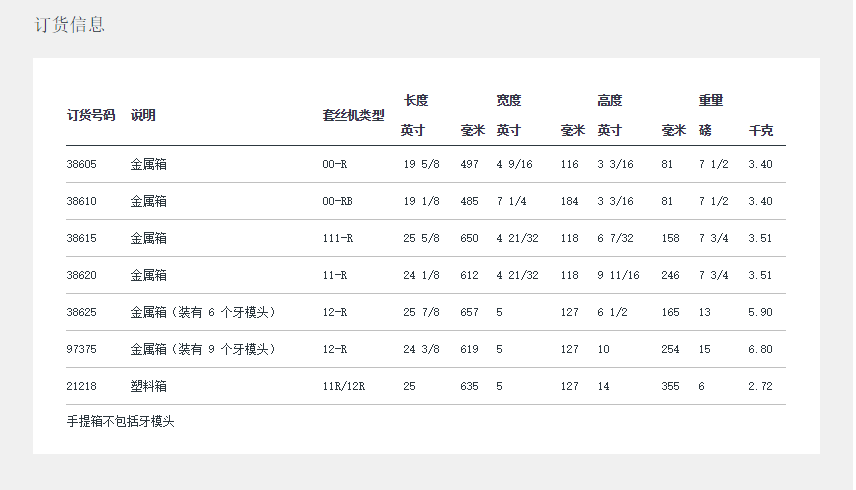The width and height of the screenshot is (856, 490).
Task: Click order number 38620
Action: coord(81,275)
